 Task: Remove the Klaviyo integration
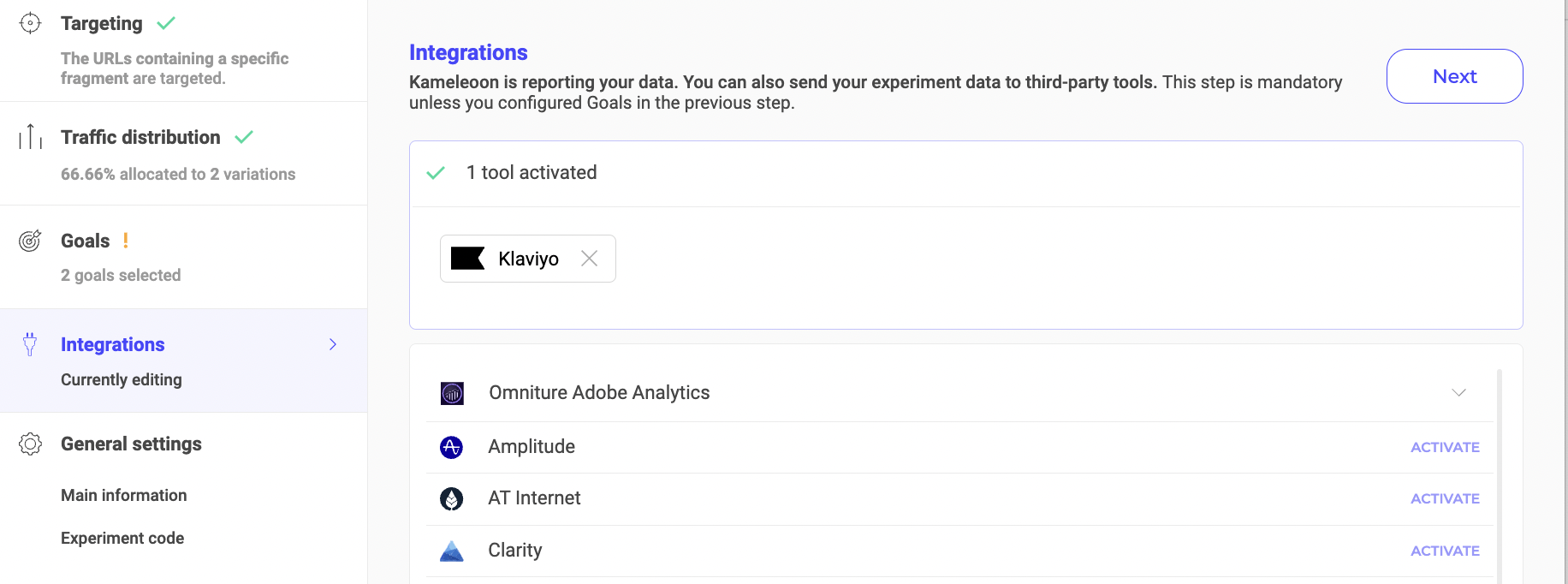click(589, 259)
